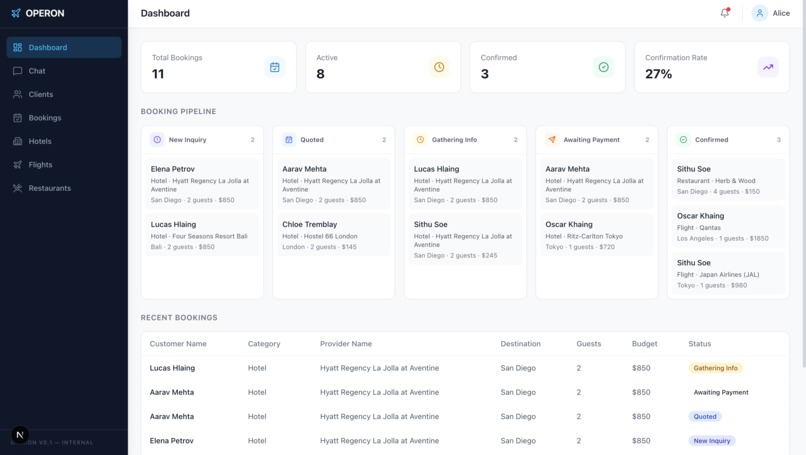The width and height of the screenshot is (806, 455).
Task: Open Chloe Tremblay's Hostel 66 London card
Action: (334, 235)
